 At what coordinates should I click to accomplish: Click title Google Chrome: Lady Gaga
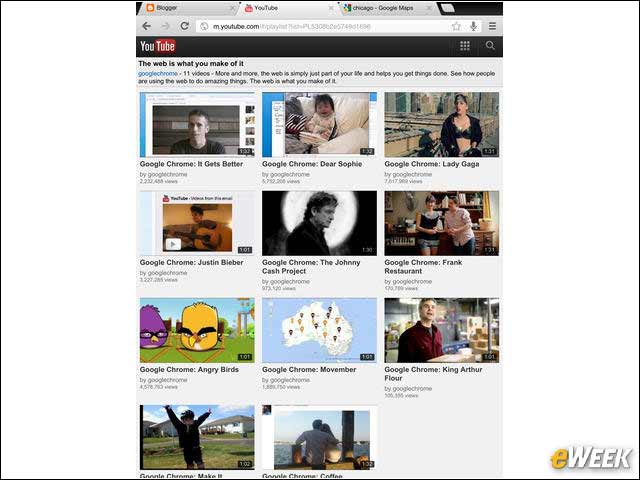tap(431, 164)
